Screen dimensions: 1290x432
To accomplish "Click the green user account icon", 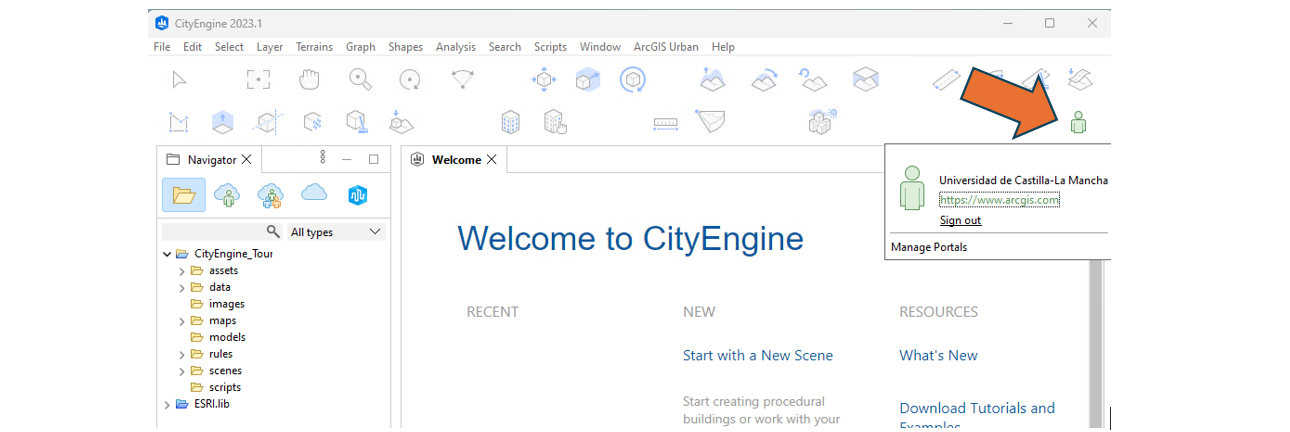I will [1078, 123].
